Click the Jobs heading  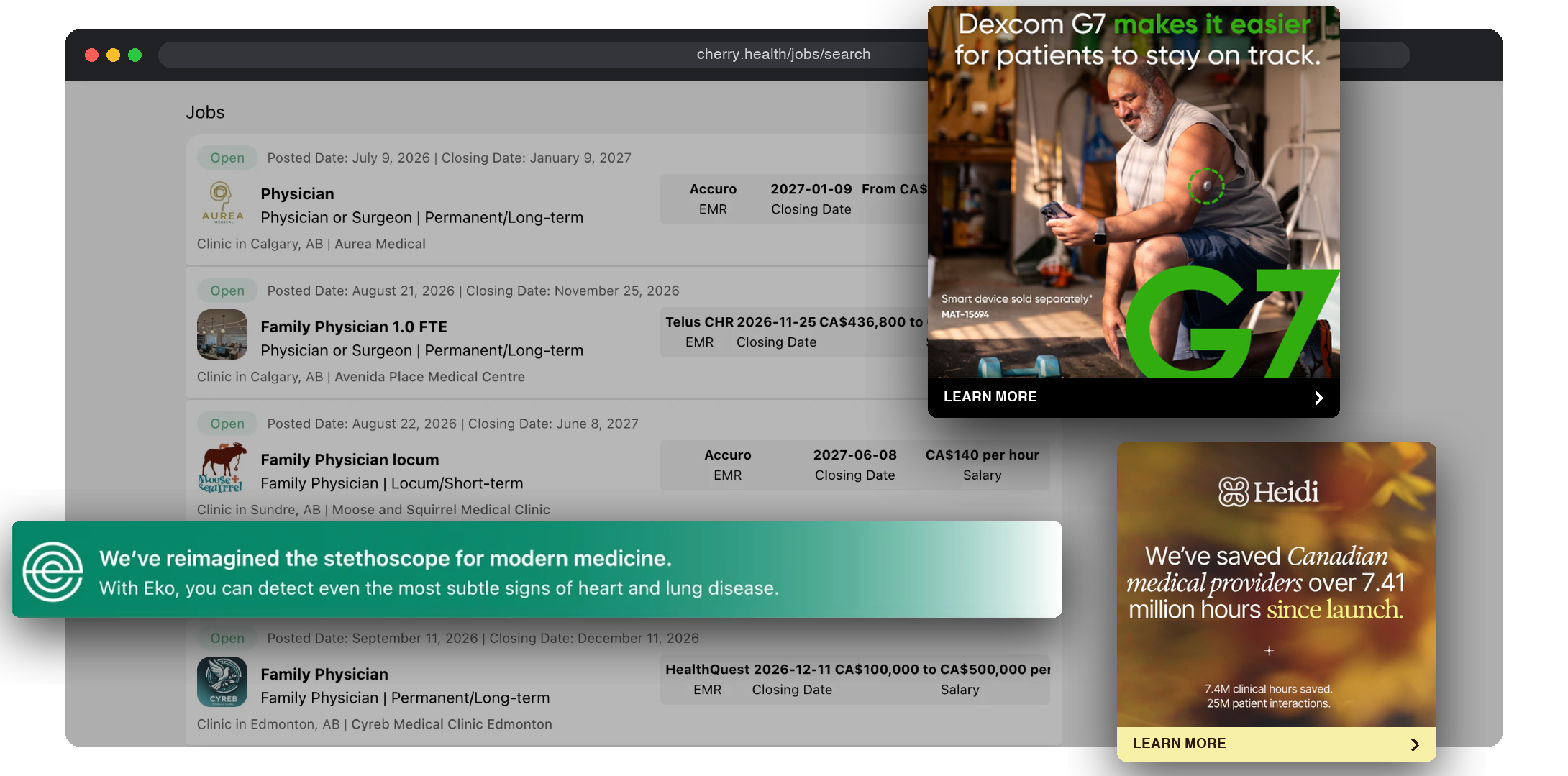[205, 112]
